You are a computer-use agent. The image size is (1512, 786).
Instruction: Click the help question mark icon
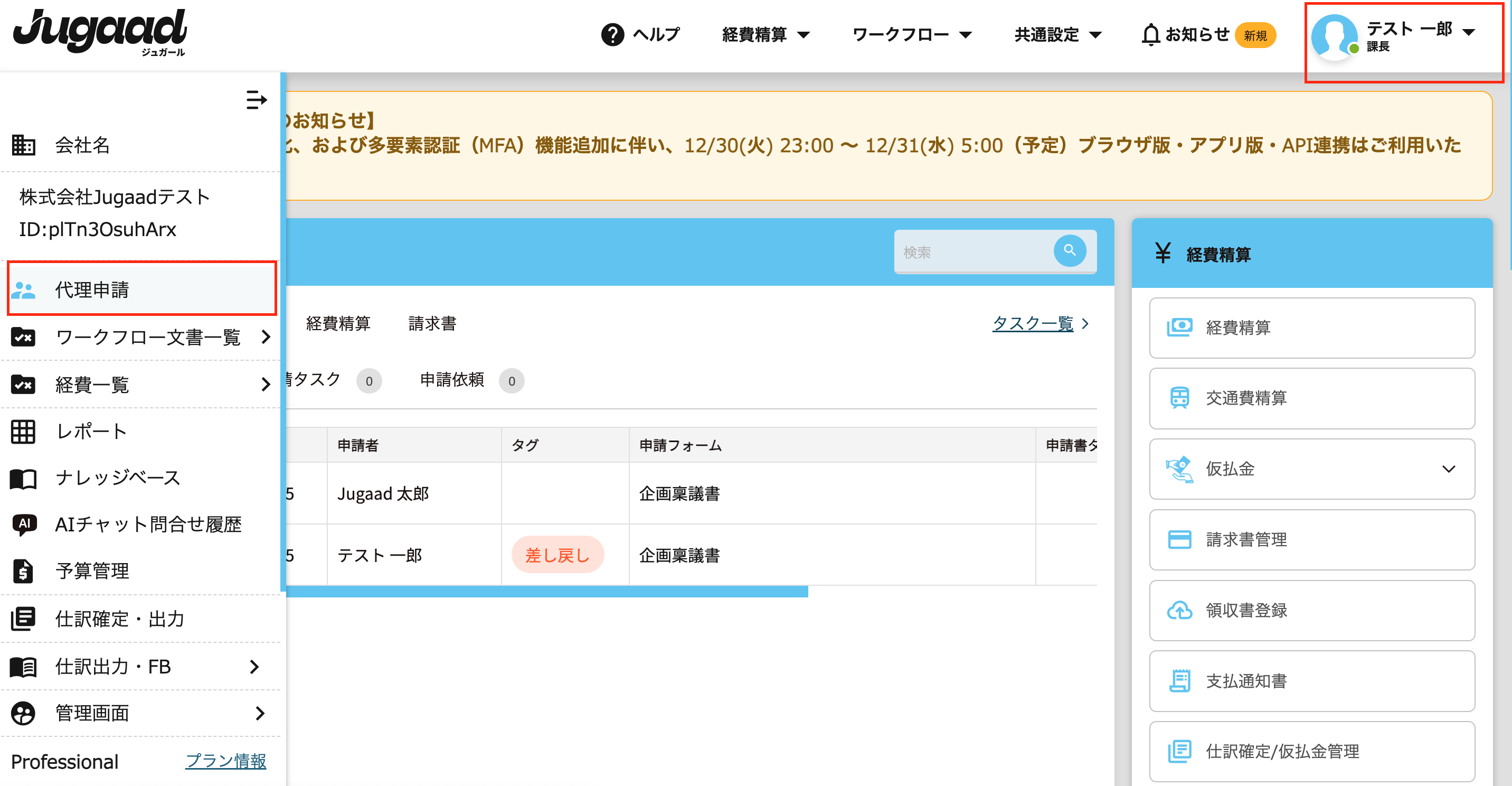pyautogui.click(x=612, y=35)
